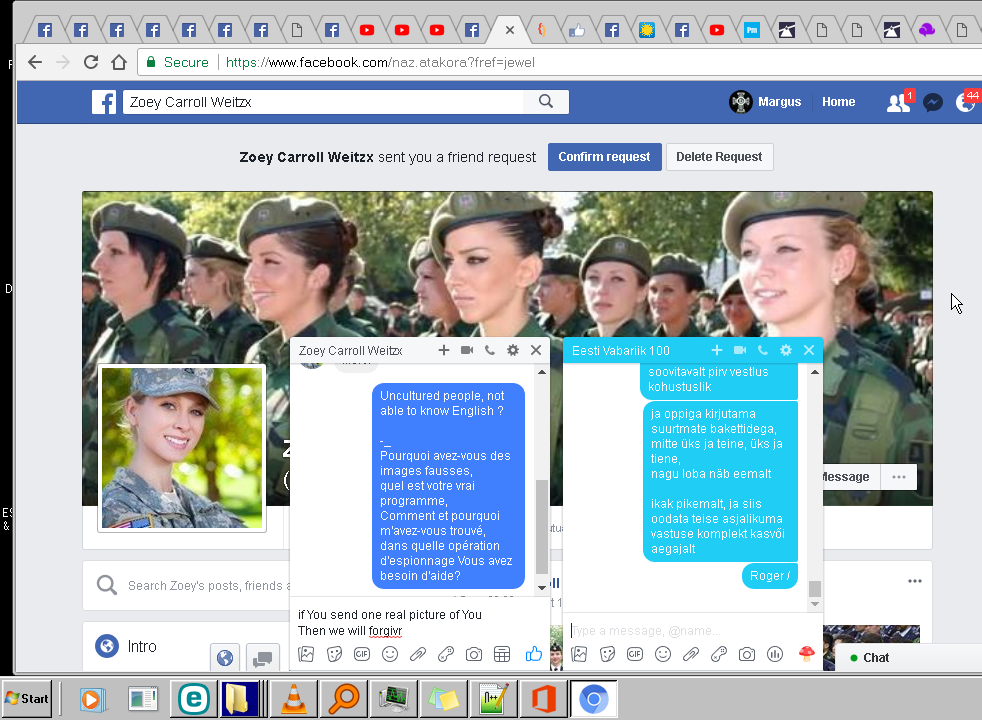Add people to Eesti Vabariik 100 chat
This screenshot has width=982, height=720.
(717, 350)
